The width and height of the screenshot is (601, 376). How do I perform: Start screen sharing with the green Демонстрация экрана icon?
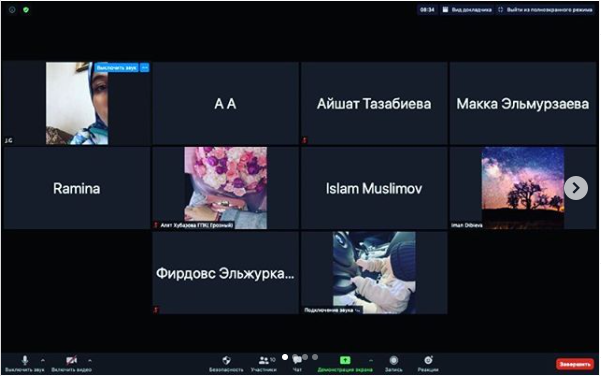pos(345,360)
